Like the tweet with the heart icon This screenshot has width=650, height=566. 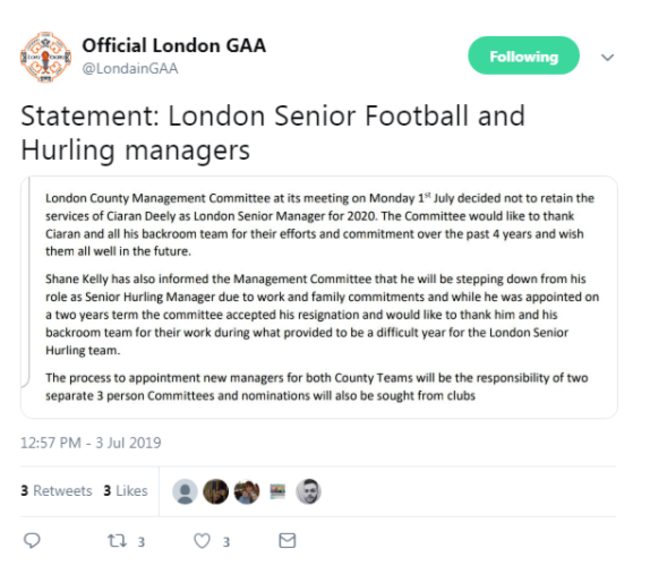(x=203, y=541)
